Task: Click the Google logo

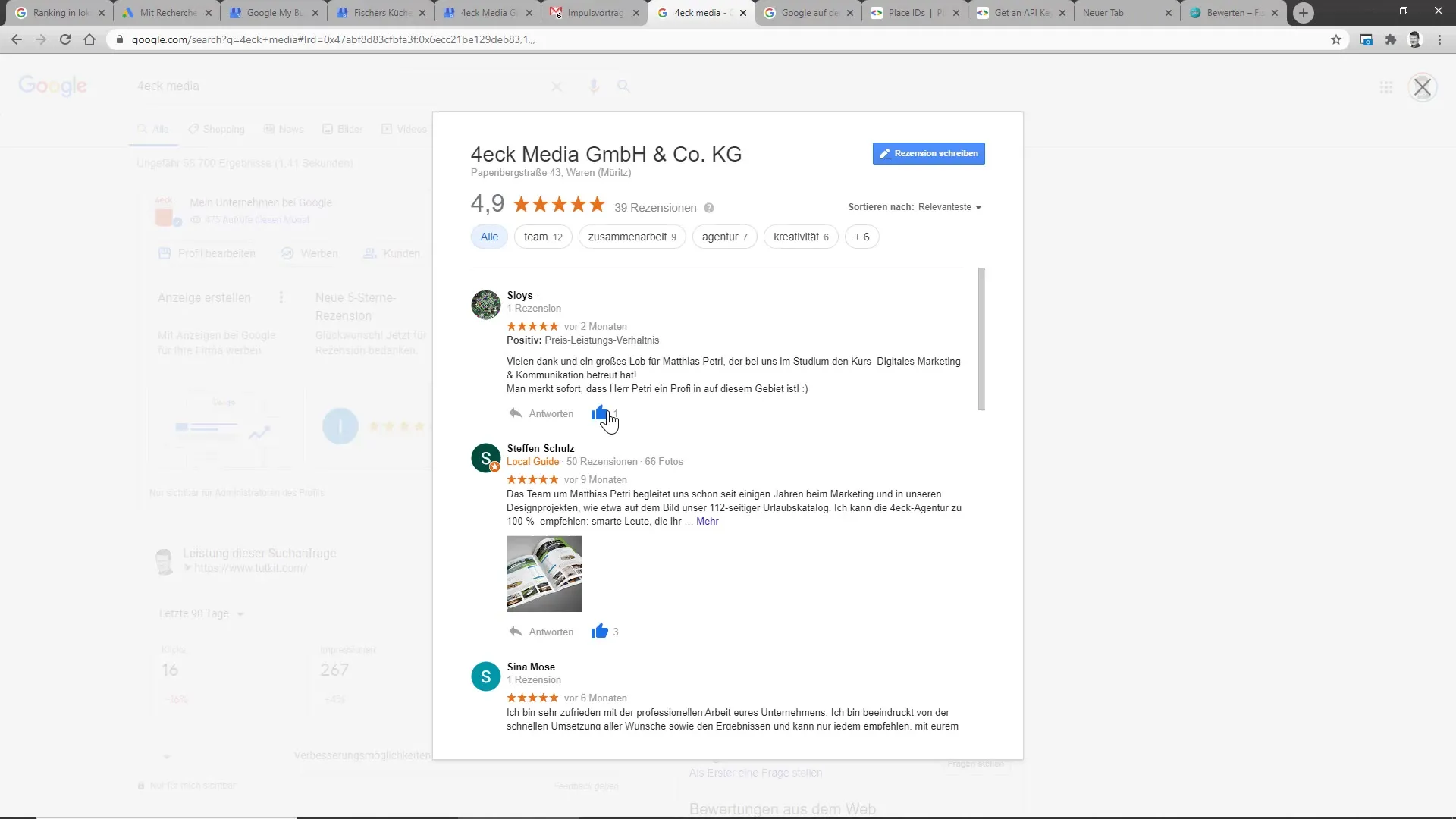Action: (x=53, y=86)
